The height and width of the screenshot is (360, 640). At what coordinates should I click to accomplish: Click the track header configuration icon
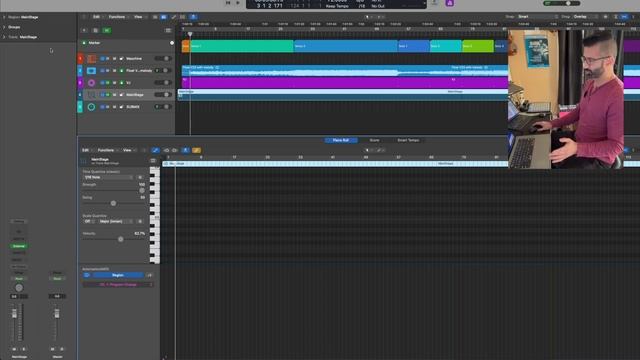pos(168,31)
